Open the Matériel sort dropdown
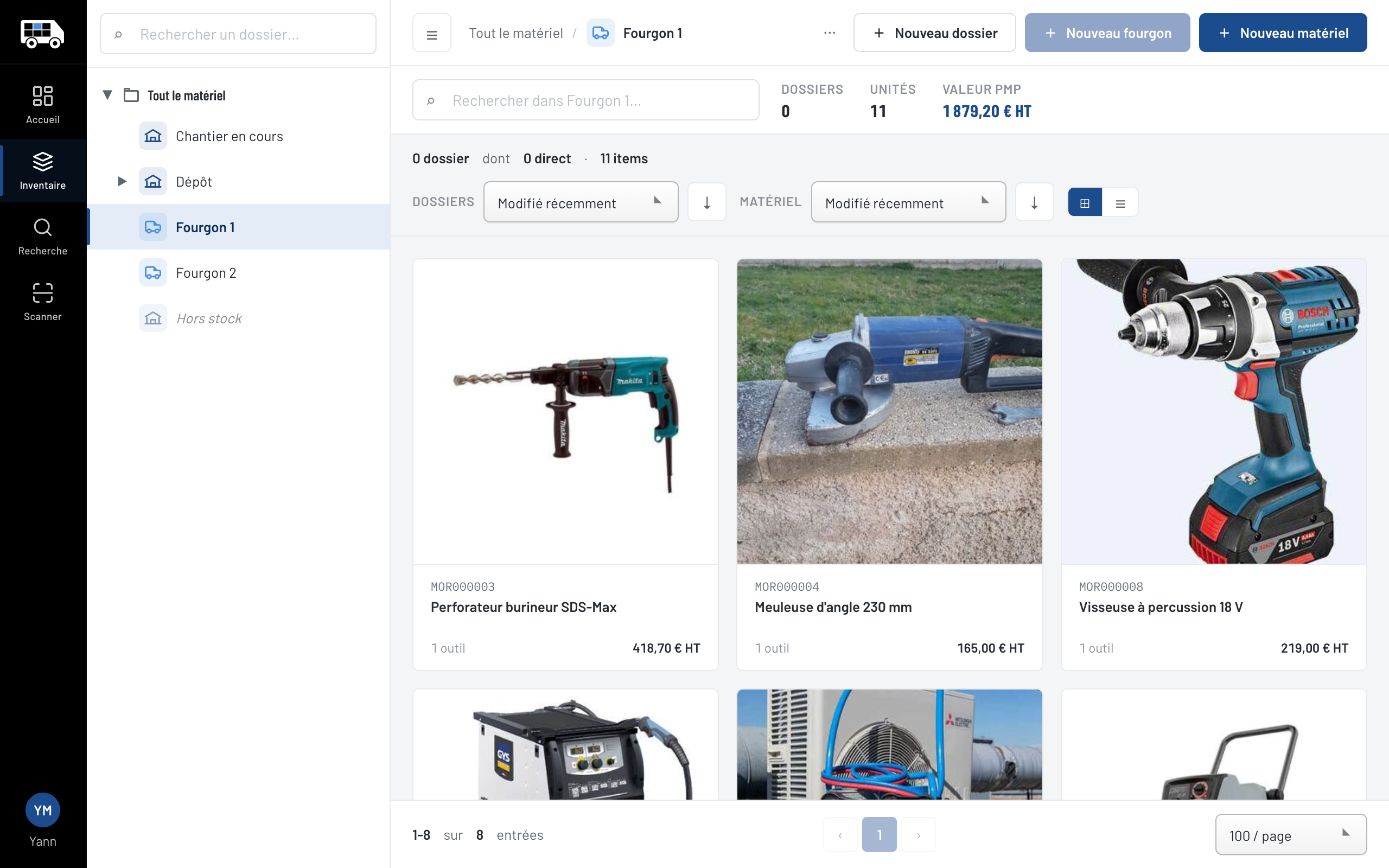The width and height of the screenshot is (1389, 868). pos(908,202)
